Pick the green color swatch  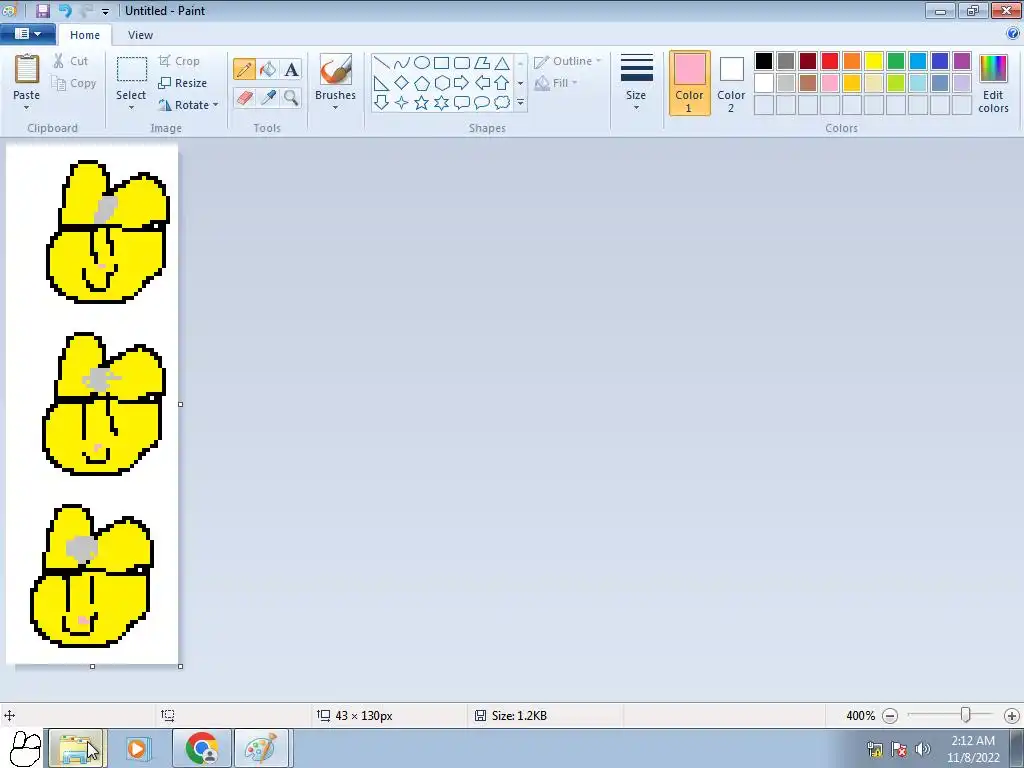tap(896, 61)
